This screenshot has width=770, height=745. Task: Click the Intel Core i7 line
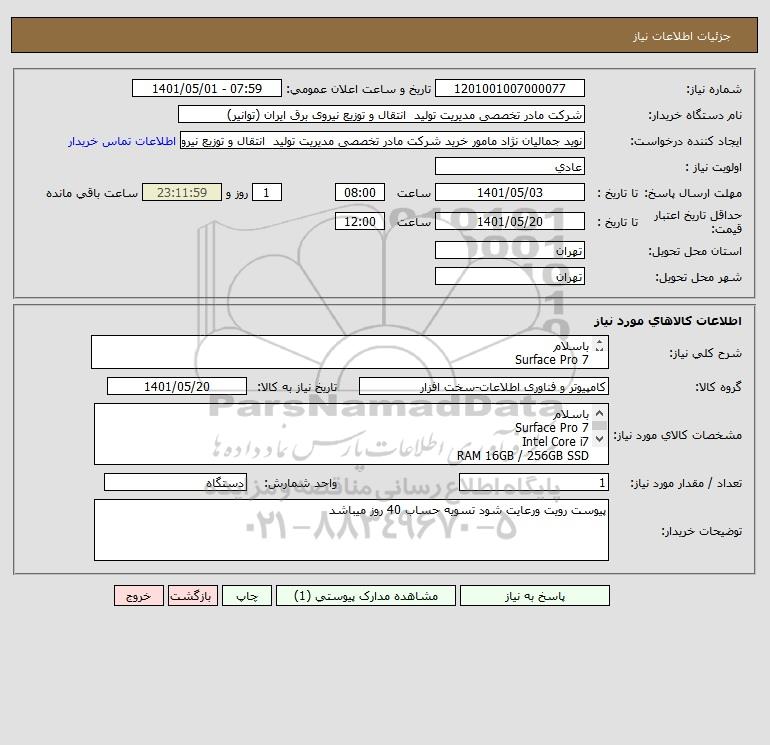555,442
